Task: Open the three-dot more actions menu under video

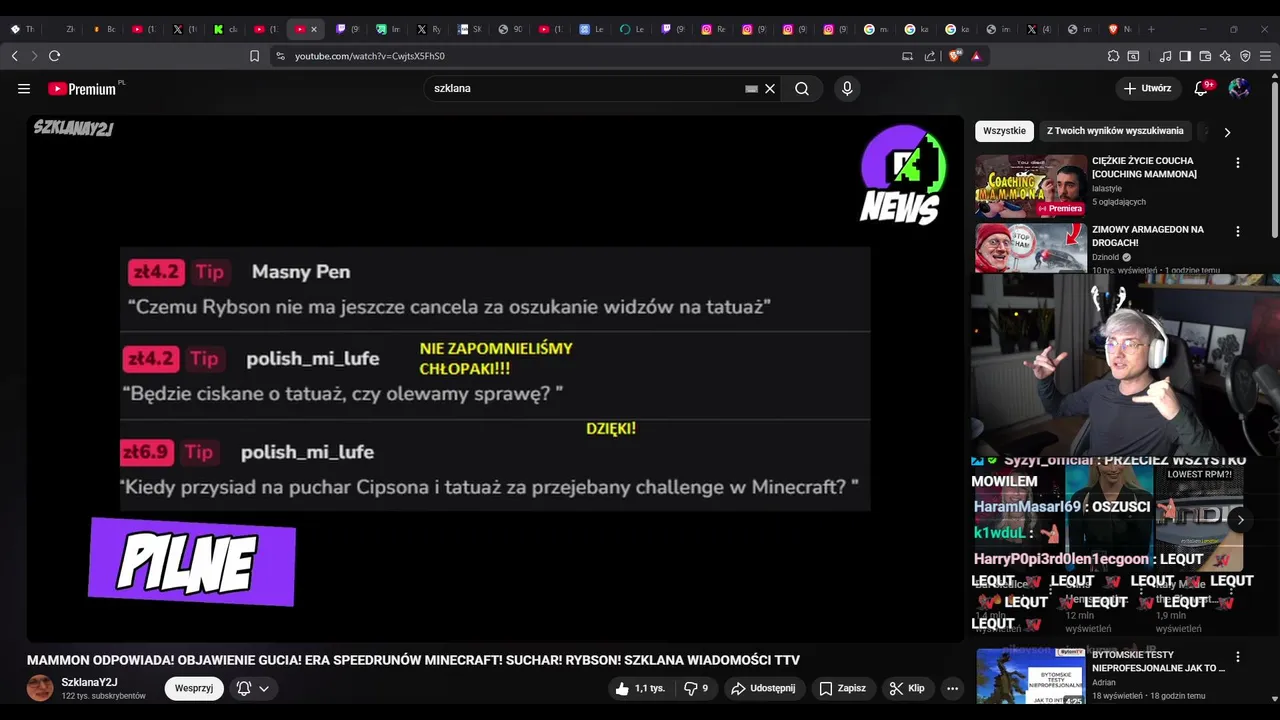Action: [952, 688]
